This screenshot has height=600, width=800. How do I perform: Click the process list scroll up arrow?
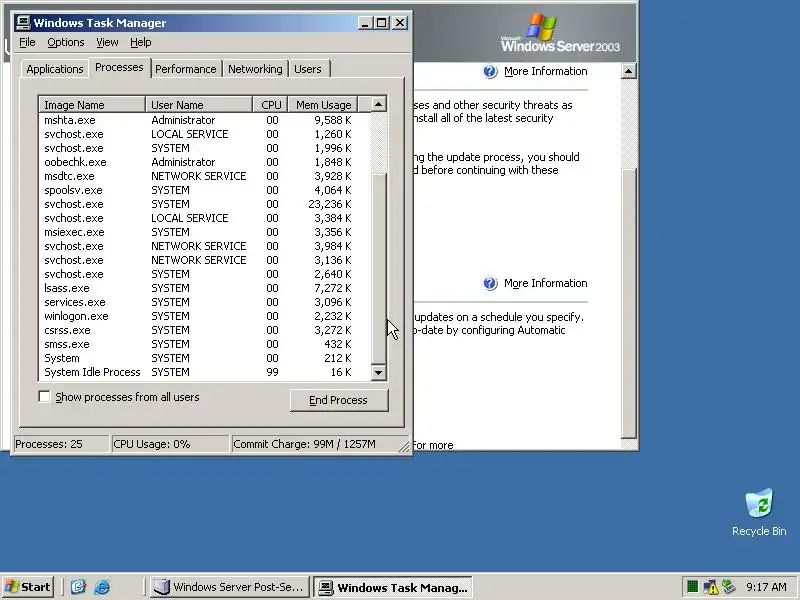(x=379, y=105)
